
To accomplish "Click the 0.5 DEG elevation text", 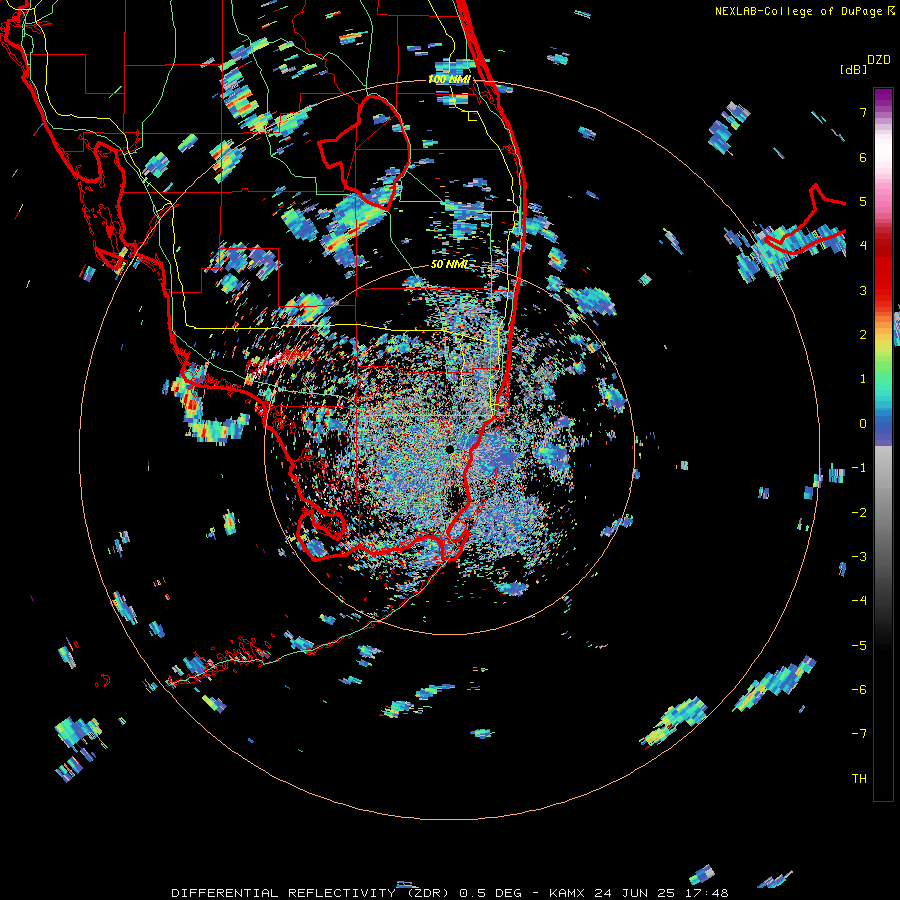I will (x=490, y=893).
